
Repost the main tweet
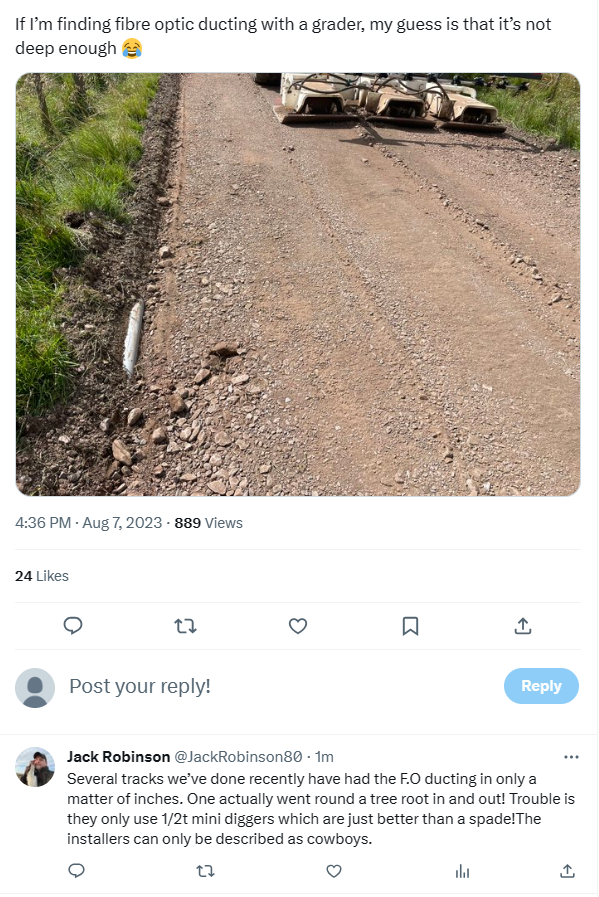click(x=185, y=624)
